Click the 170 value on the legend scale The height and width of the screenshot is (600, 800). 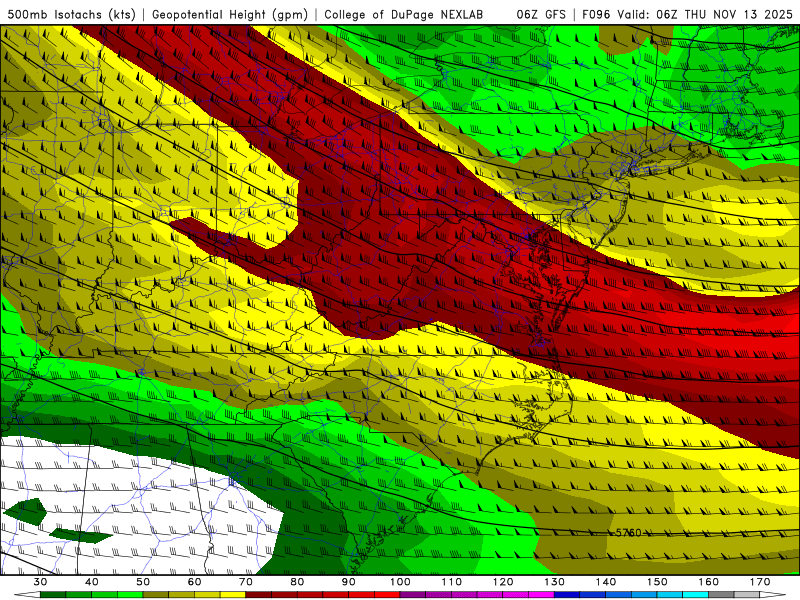tap(760, 582)
